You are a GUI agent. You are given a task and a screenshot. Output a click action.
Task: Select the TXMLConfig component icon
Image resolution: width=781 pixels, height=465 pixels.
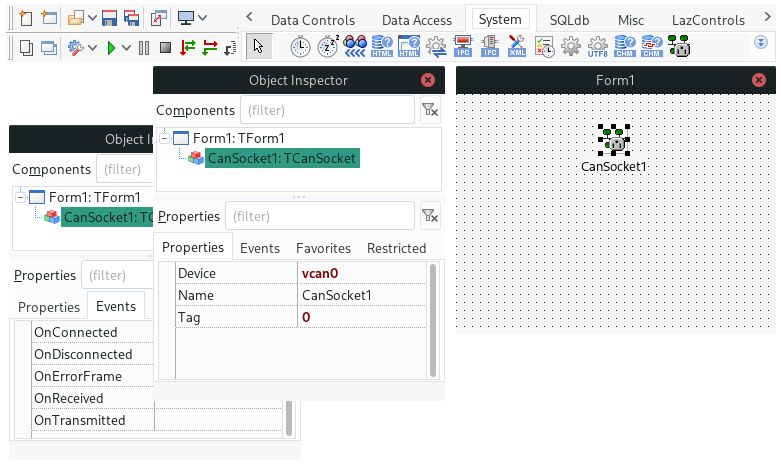coord(517,46)
